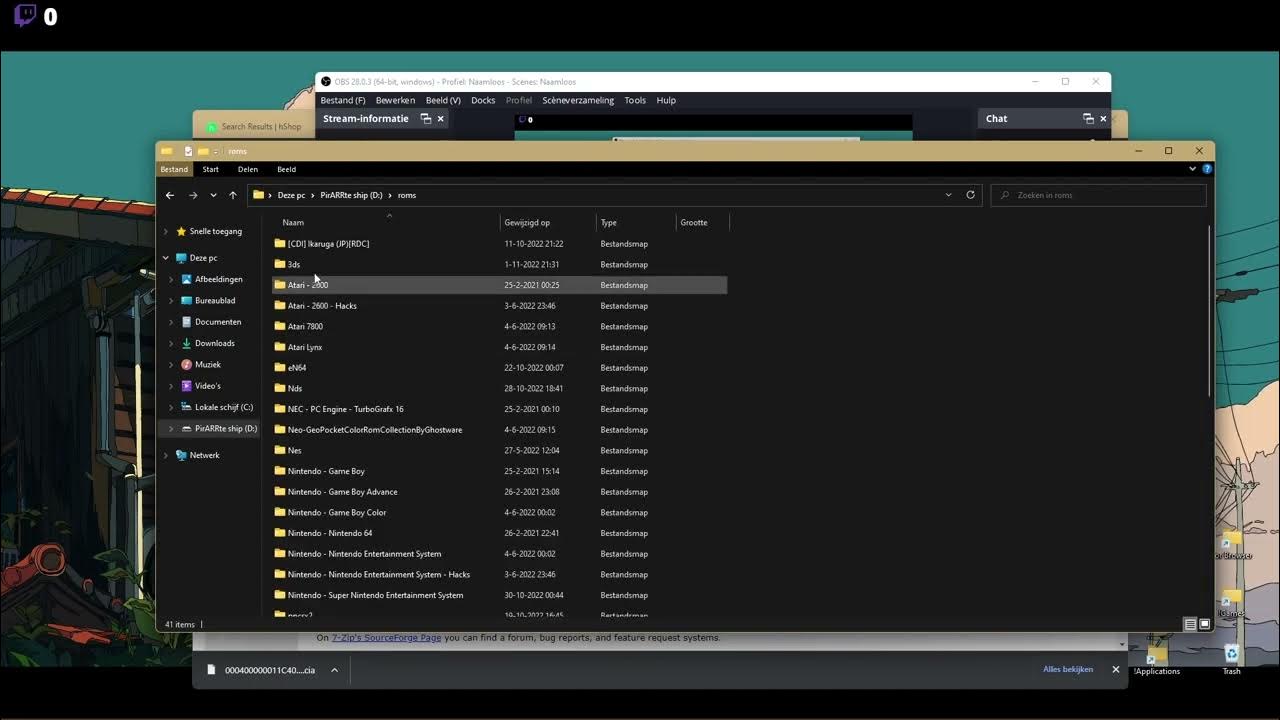Undock the OBS Chat panel
This screenshot has height=720, width=1280.
pos(1088,118)
